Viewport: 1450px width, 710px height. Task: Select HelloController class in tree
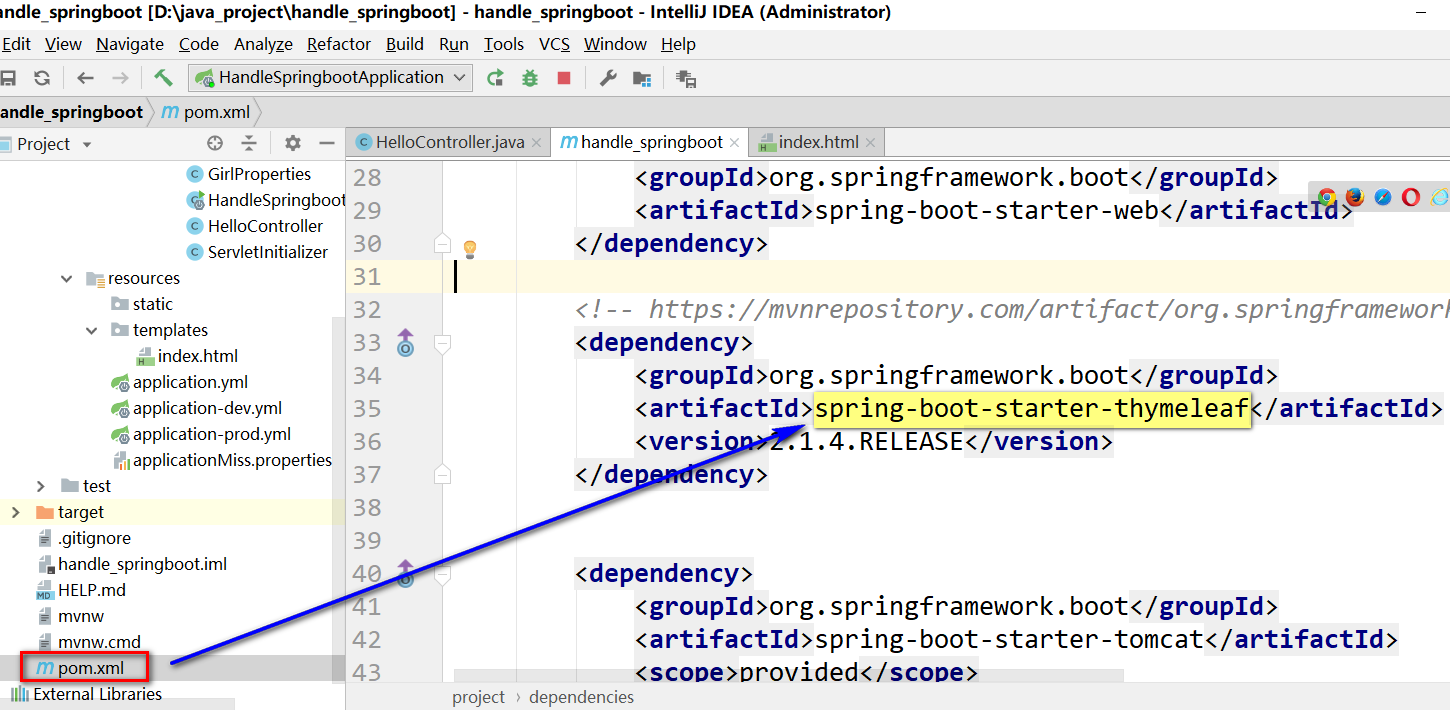tap(255, 226)
